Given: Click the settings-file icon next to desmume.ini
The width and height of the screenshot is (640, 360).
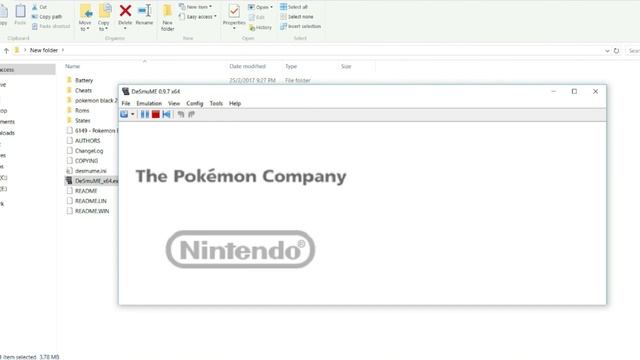Looking at the screenshot, I should [69, 170].
